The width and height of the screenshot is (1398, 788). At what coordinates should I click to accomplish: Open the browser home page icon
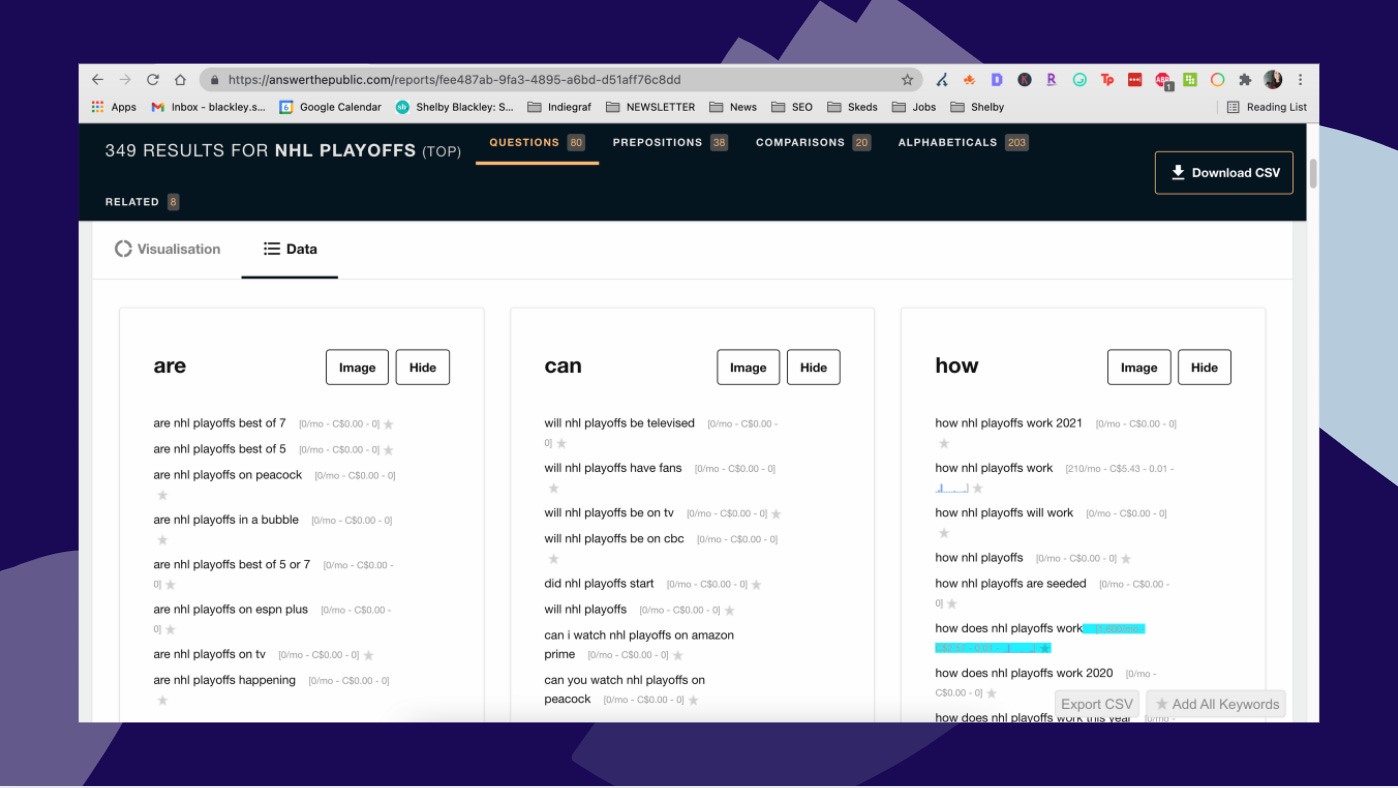(180, 80)
